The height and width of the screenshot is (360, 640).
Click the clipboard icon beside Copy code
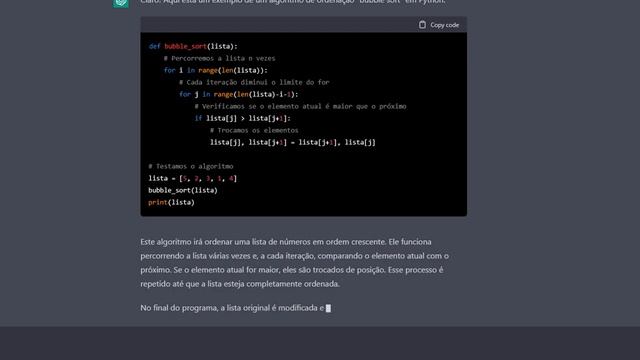point(422,25)
